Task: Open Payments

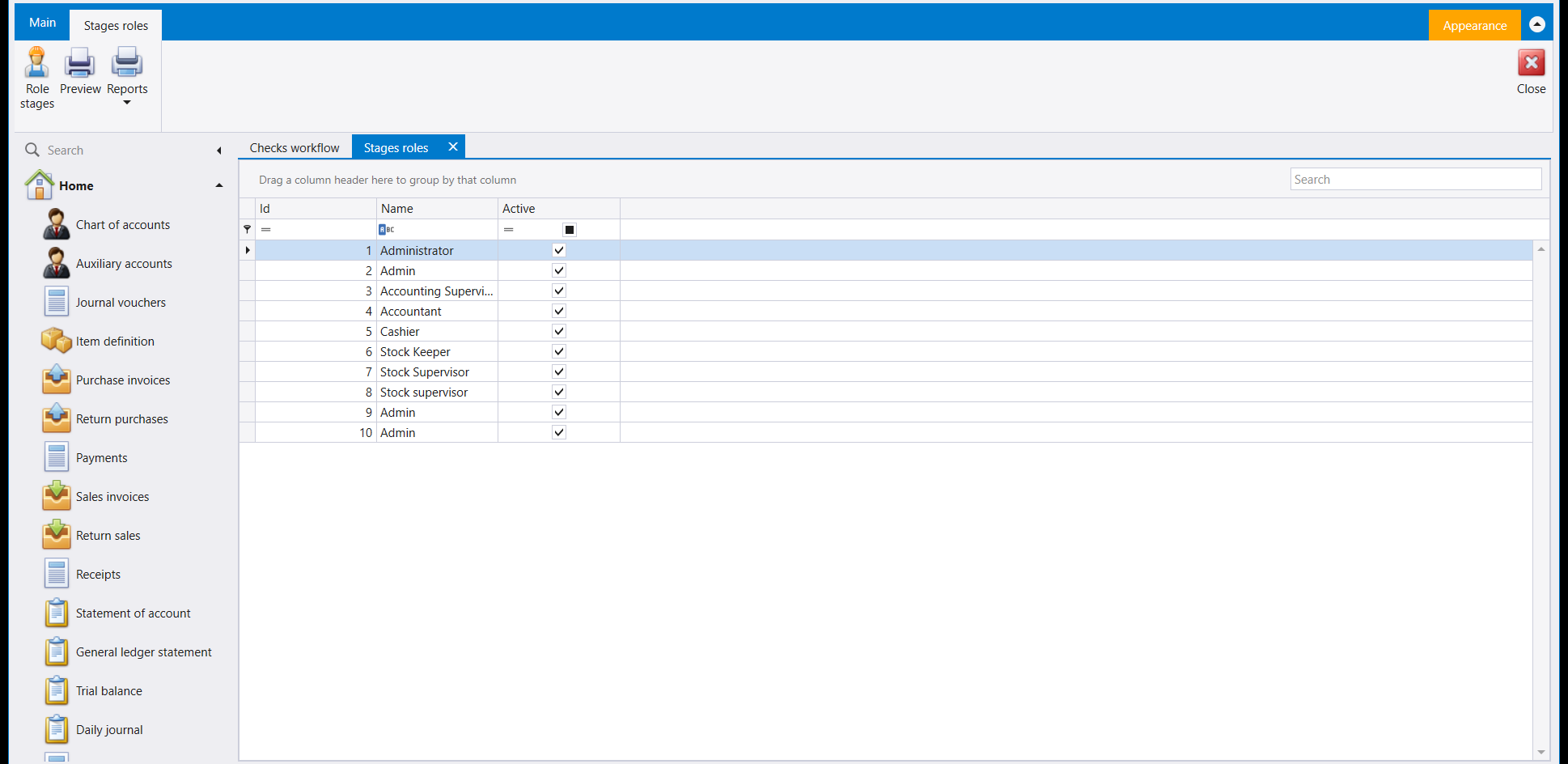Action: [x=101, y=458]
